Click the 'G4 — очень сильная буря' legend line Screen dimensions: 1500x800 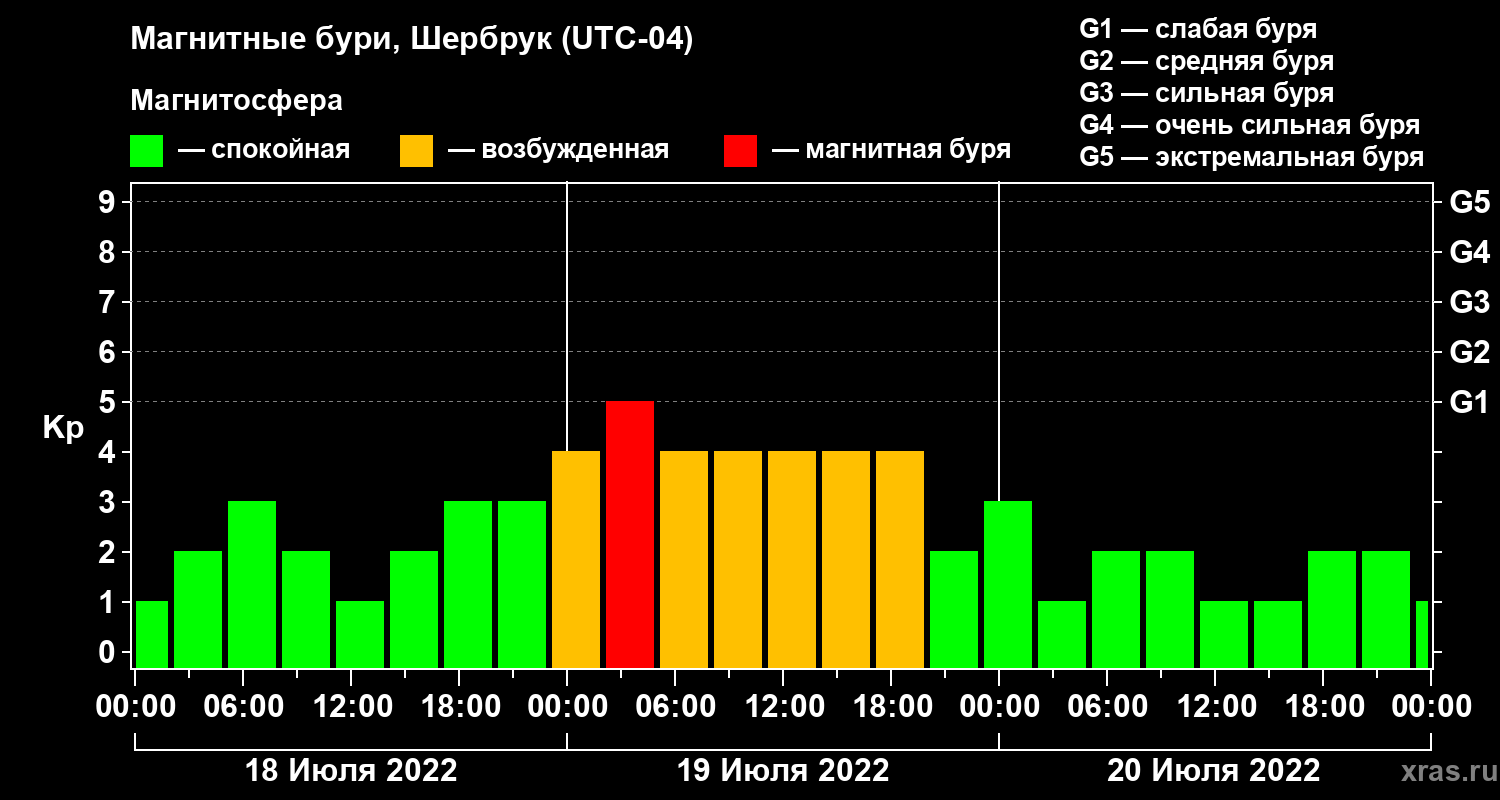point(1250,125)
